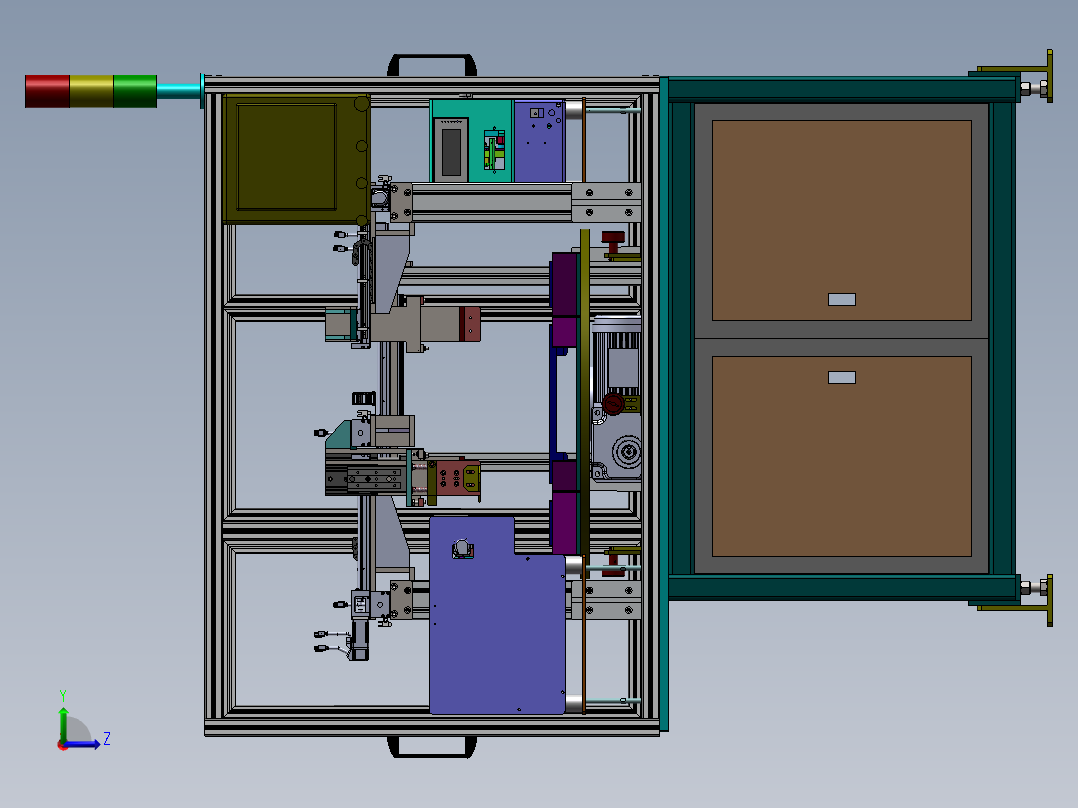Select the yellow segment of the signal tower
1078x808 pixels.
[x=91, y=91]
